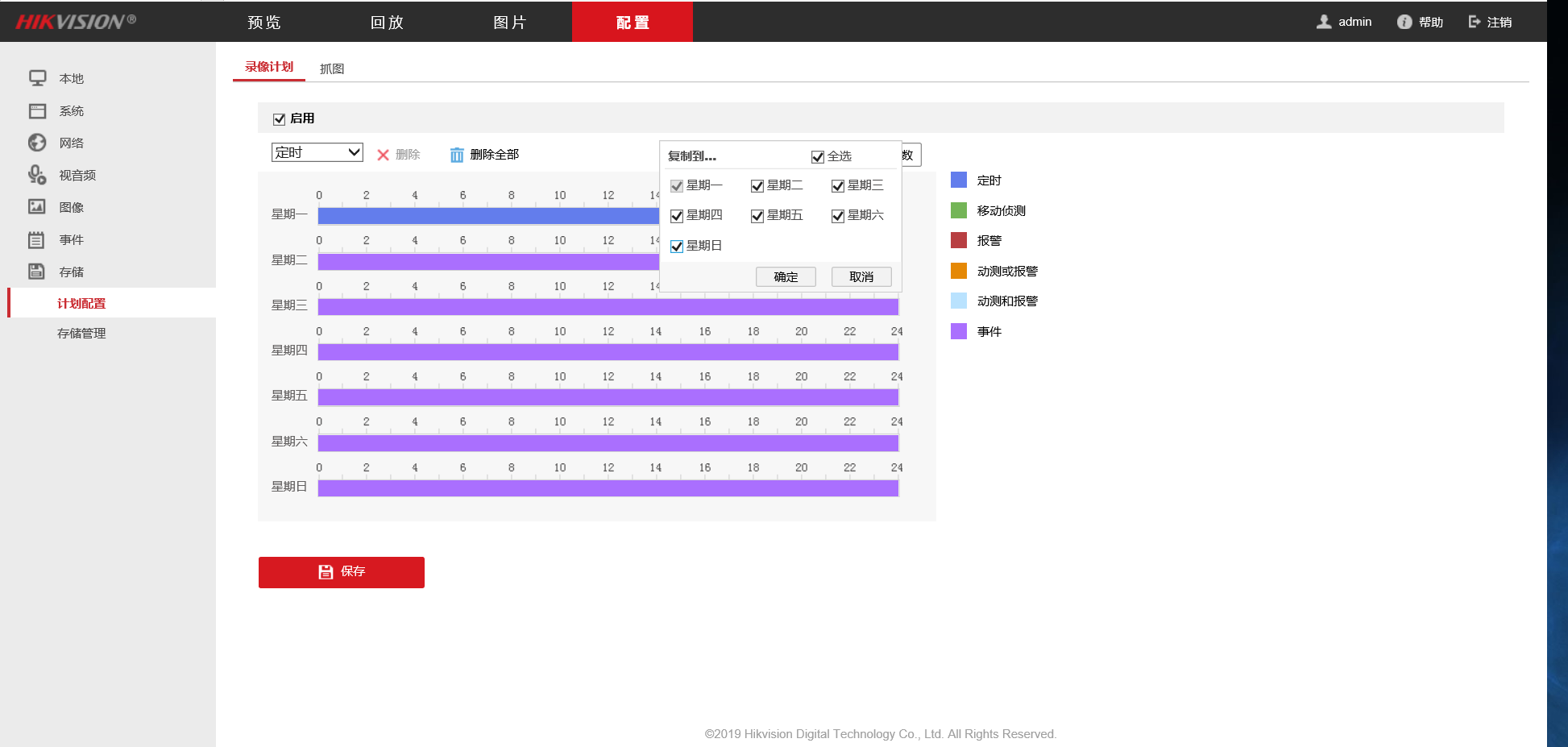This screenshot has height=747, width=1568.
Task: Click the purple 星期五 schedule bar
Action: [x=608, y=397]
